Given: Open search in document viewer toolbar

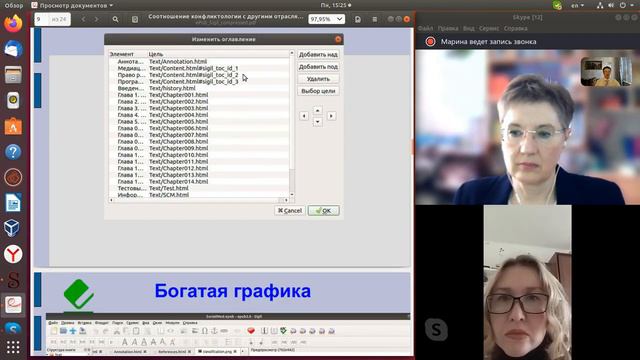Looking at the screenshot, I should (x=116, y=19).
